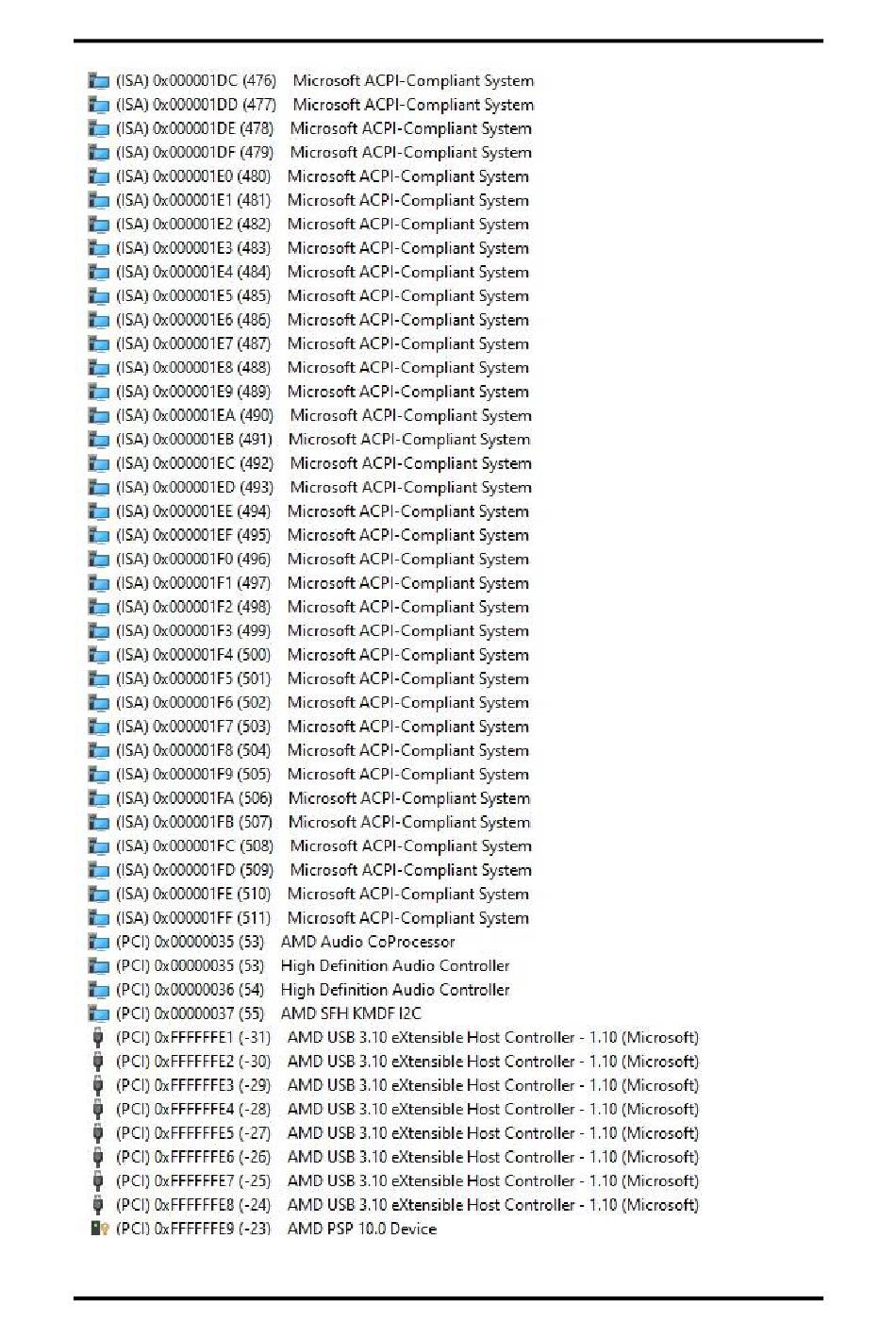
Task: Click the AMD PSP 10.0 Device security icon
Action: (99, 1229)
